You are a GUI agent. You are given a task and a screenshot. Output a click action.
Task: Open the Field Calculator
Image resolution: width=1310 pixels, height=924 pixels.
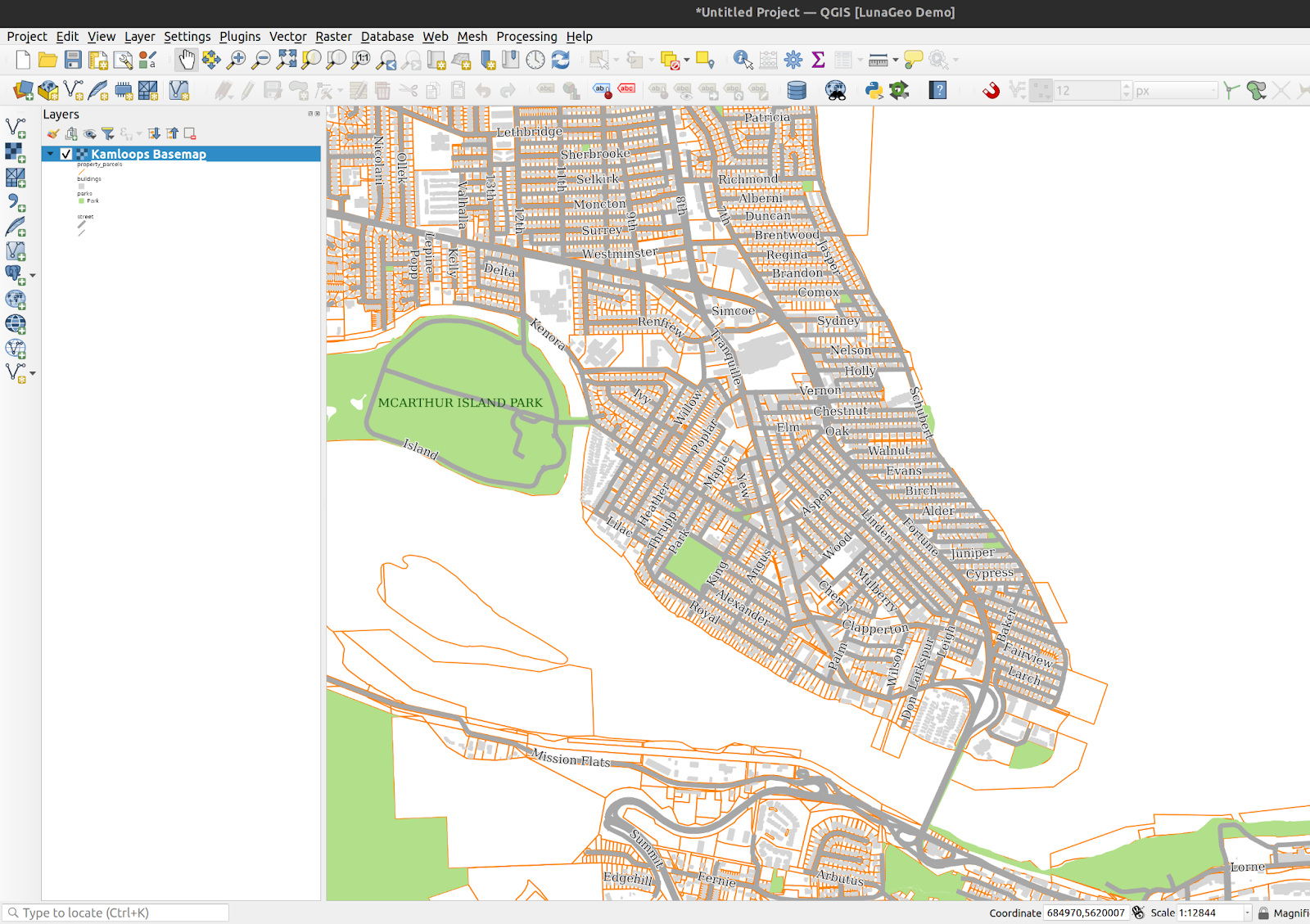click(x=768, y=60)
